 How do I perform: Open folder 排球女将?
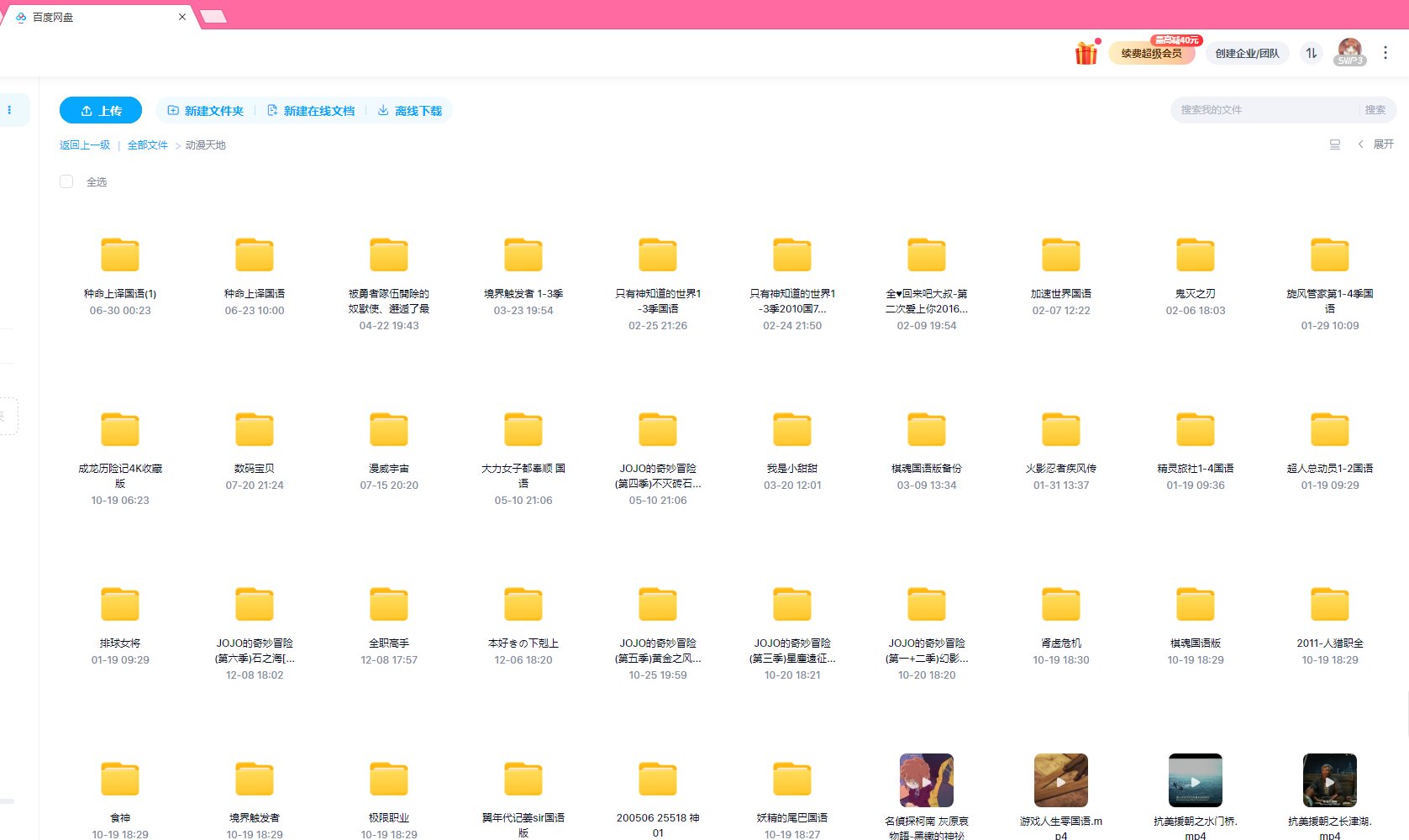tap(120, 605)
